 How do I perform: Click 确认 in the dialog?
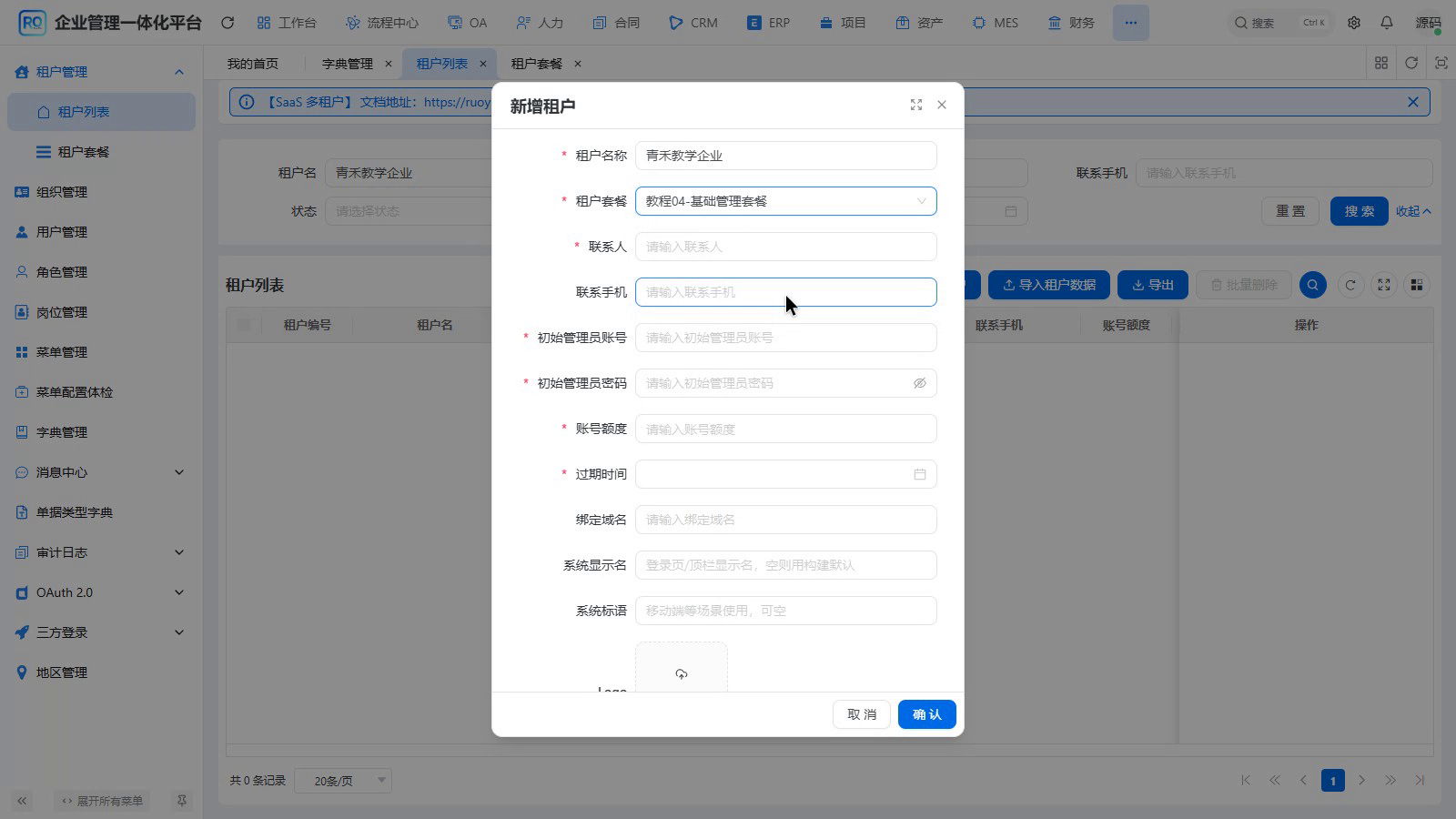[927, 714]
